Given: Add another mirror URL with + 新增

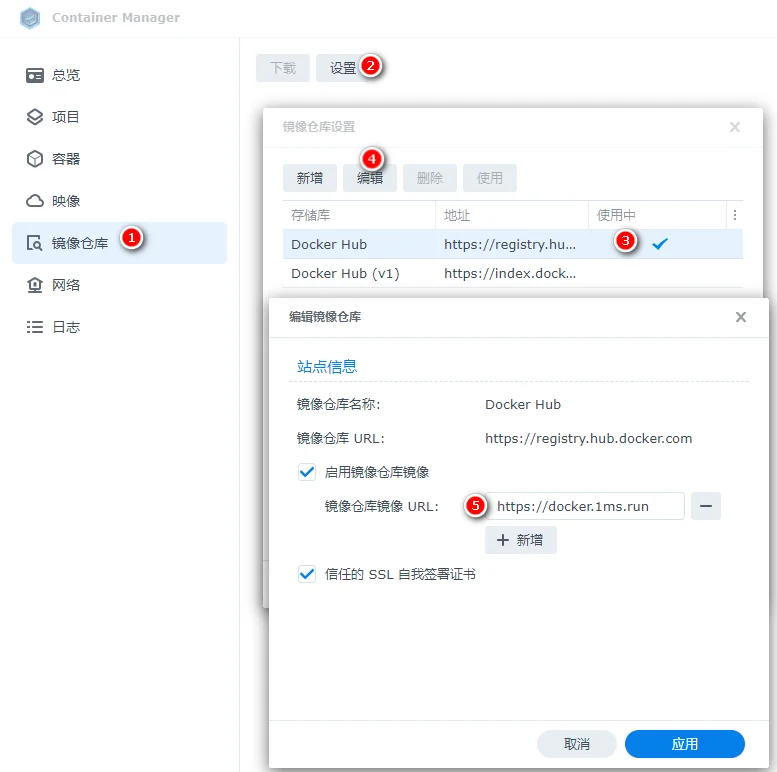Looking at the screenshot, I should (x=520, y=540).
